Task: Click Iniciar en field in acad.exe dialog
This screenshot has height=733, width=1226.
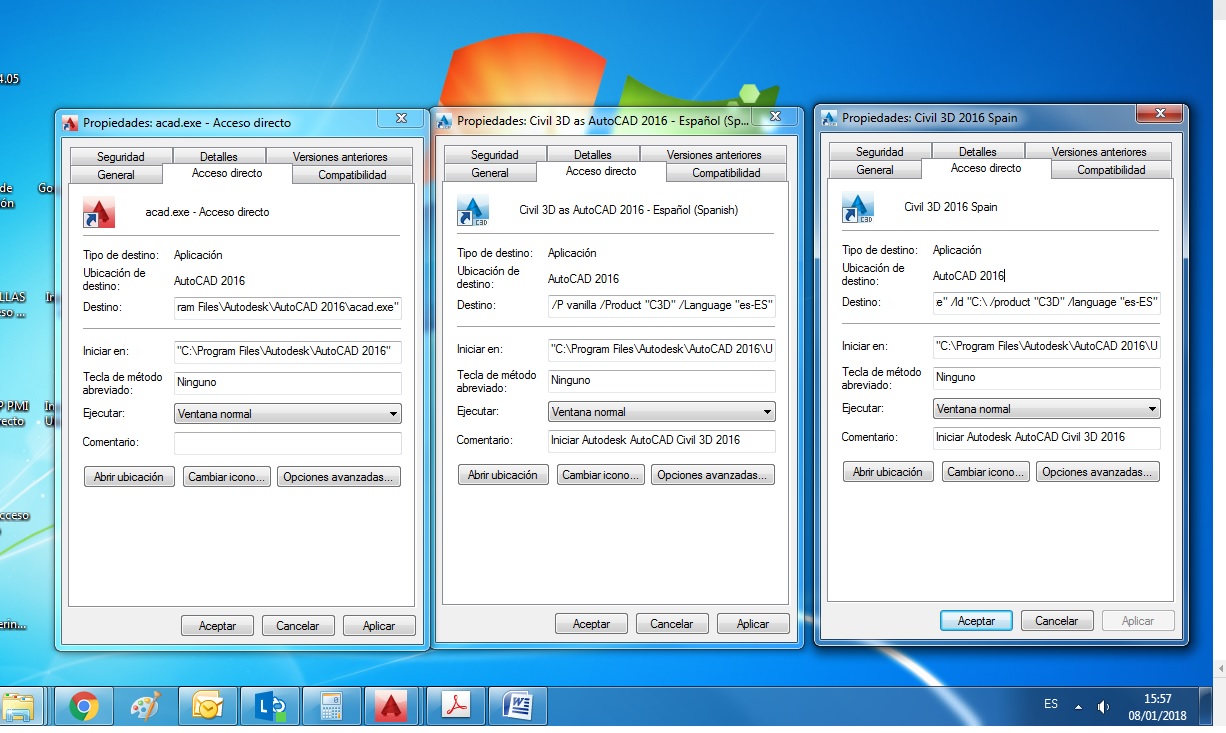Action: click(x=288, y=352)
